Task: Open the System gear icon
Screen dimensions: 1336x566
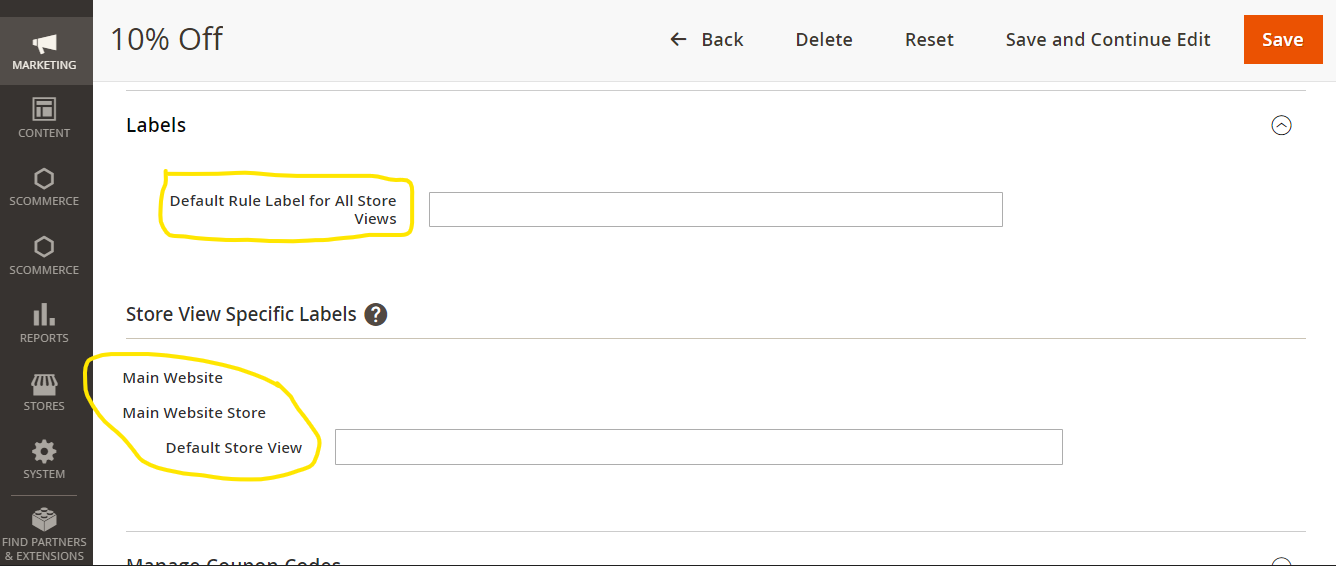Action: [x=44, y=452]
